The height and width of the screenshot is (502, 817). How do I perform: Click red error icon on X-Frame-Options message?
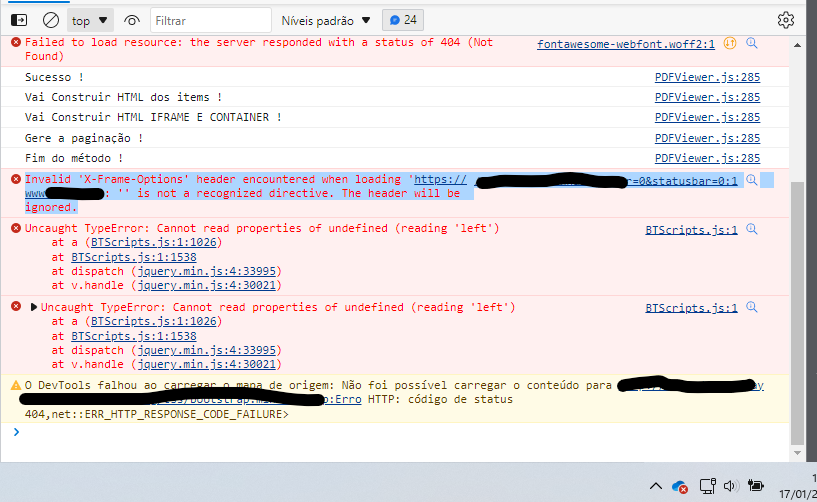click(x=16, y=179)
